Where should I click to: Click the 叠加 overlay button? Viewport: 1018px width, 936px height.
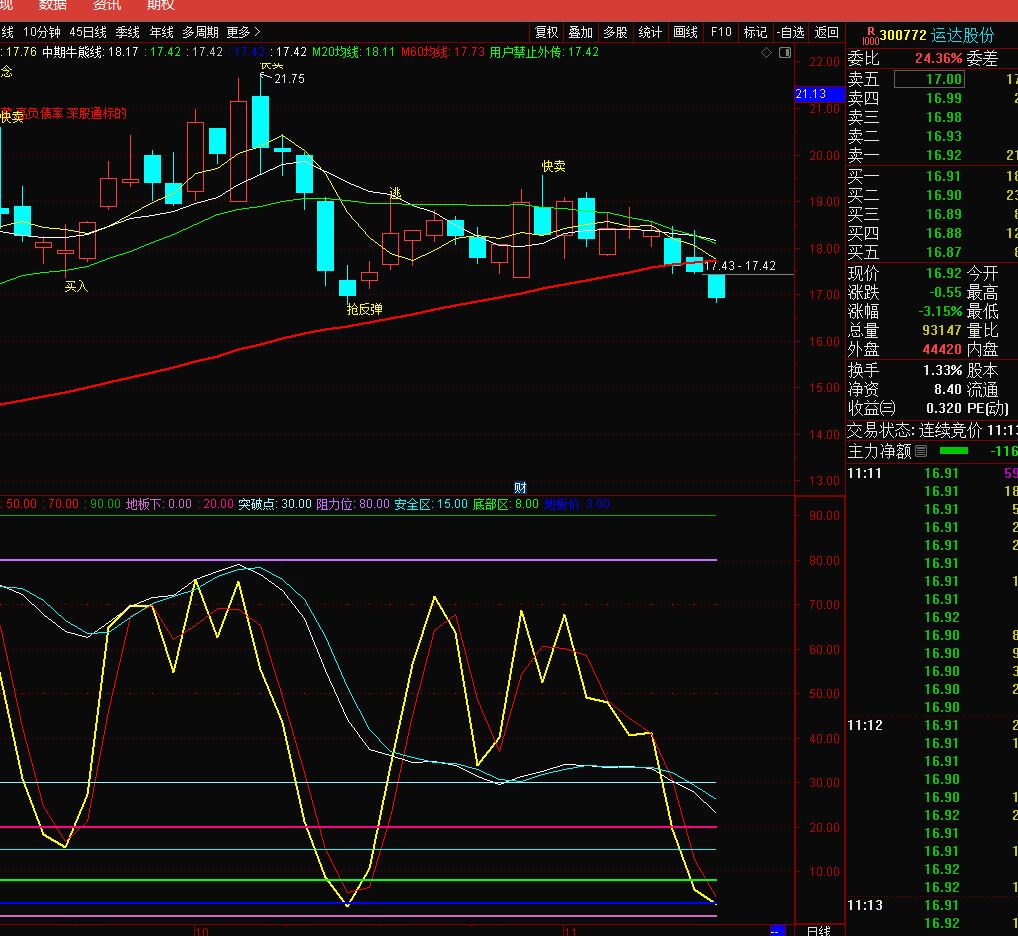580,32
